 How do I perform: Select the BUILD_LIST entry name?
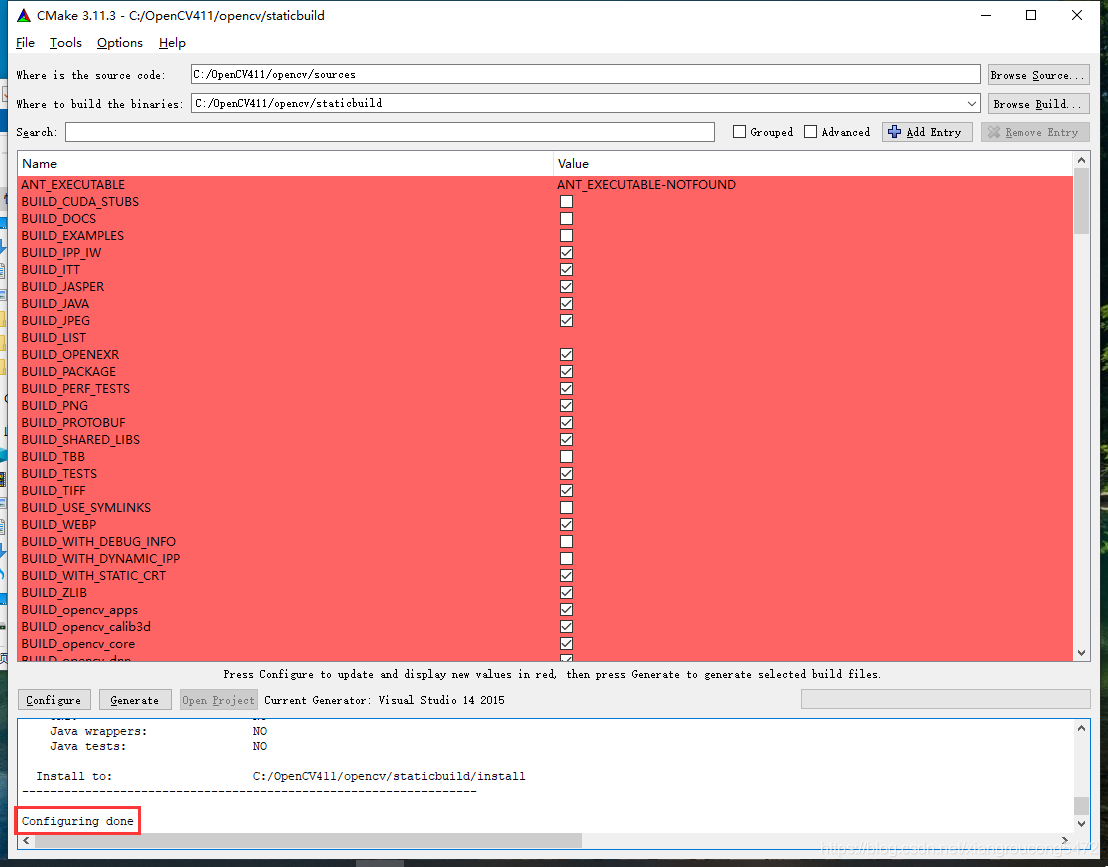point(54,337)
